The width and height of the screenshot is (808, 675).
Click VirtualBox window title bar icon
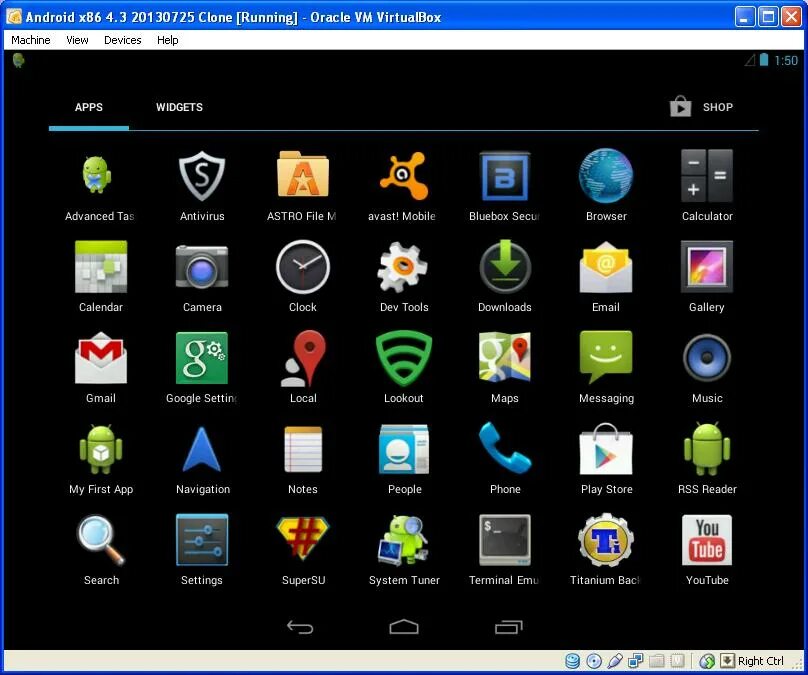click(x=14, y=17)
